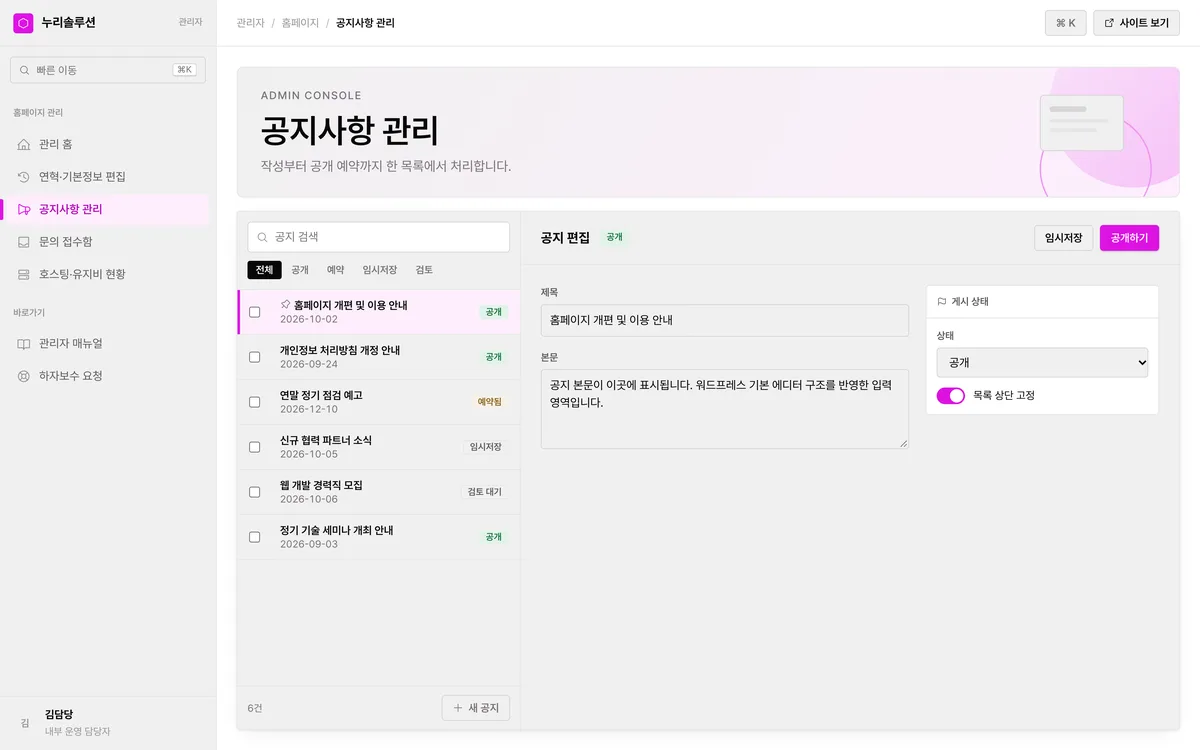Viewport: 1200px width, 750px height.
Task: Check the box for 홈페이지 개편 및 이용 안내
Action: pyautogui.click(x=254, y=312)
